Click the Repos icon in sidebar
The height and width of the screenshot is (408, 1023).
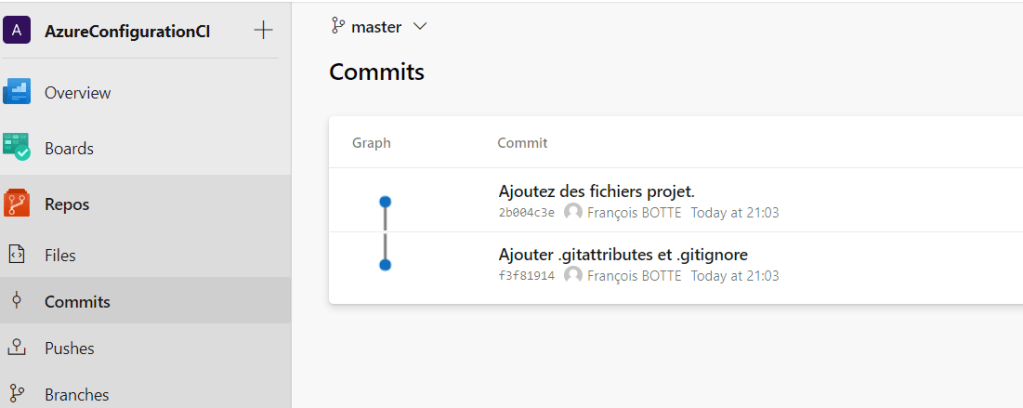click(17, 204)
